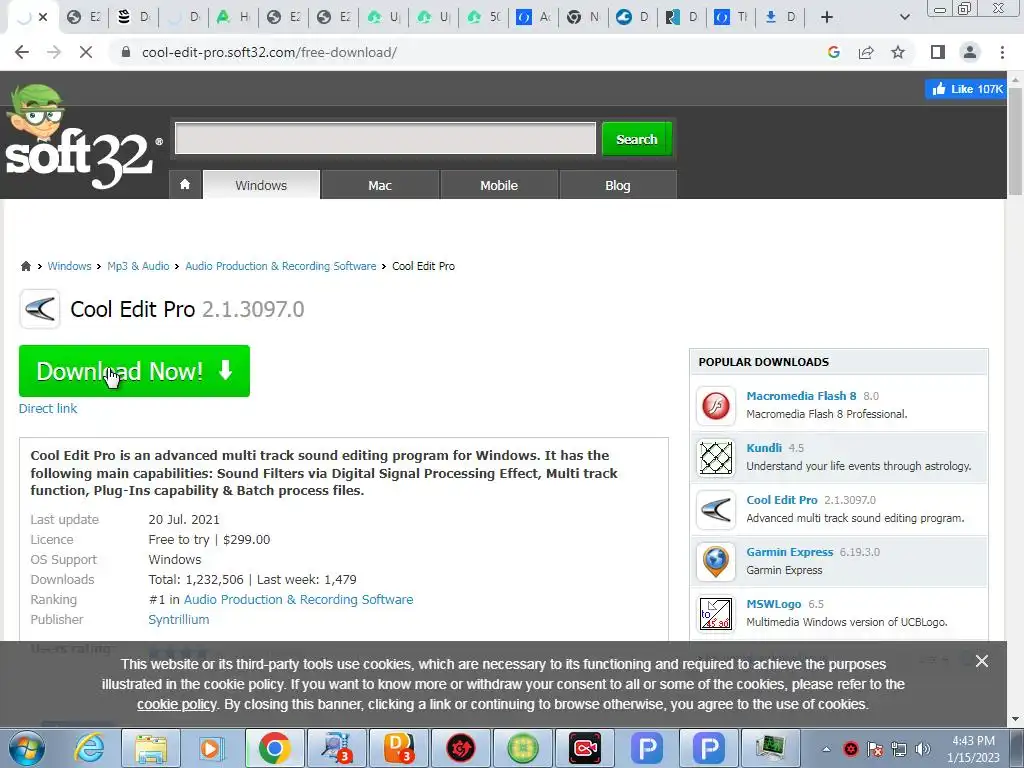Open the Syntrillium publisher link
This screenshot has width=1024, height=768.
pyautogui.click(x=178, y=619)
